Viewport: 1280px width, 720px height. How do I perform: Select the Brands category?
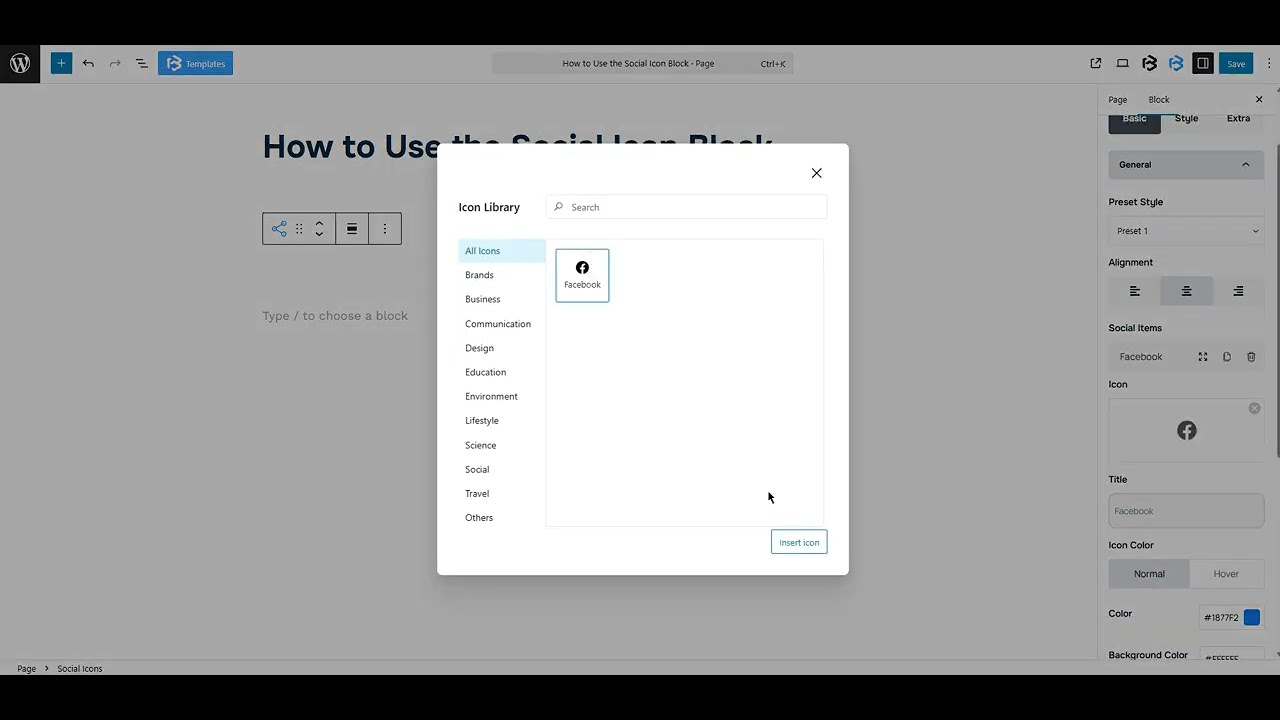(479, 274)
